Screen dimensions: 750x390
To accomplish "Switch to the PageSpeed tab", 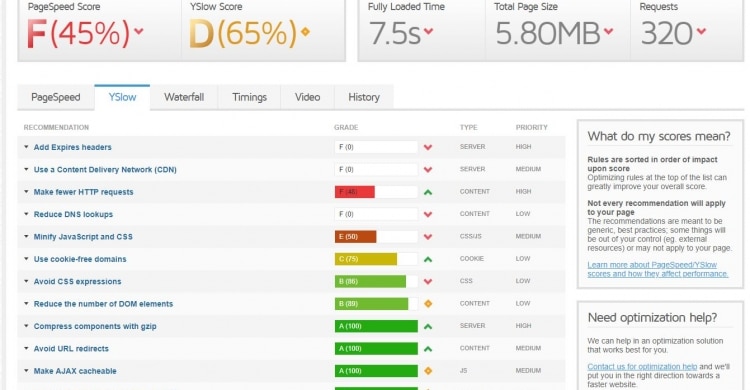I will pos(55,97).
